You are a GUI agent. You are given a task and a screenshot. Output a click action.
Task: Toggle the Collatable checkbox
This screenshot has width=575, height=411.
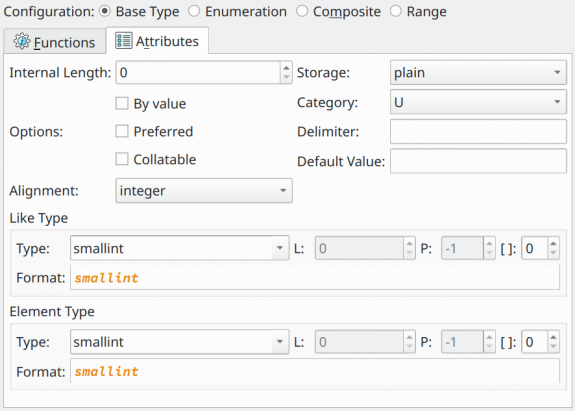tap(122, 159)
